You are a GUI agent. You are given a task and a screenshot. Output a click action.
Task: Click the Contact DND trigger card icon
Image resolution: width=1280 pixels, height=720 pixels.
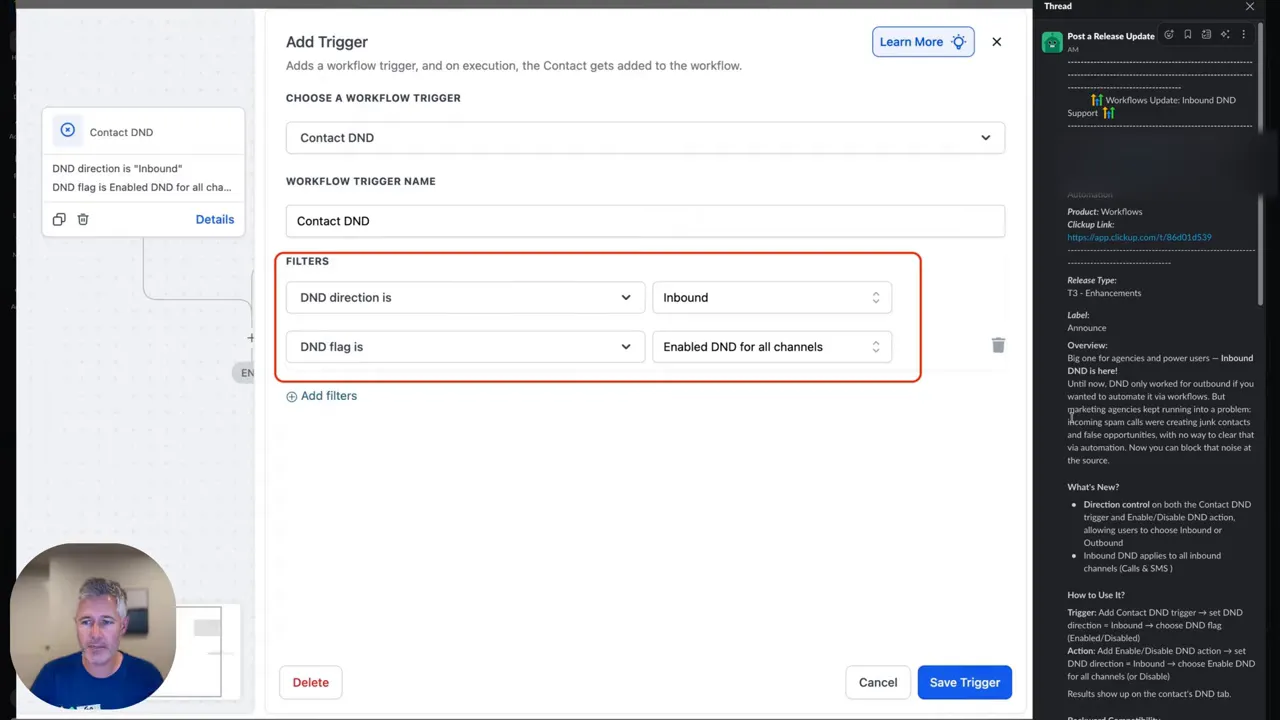67,130
